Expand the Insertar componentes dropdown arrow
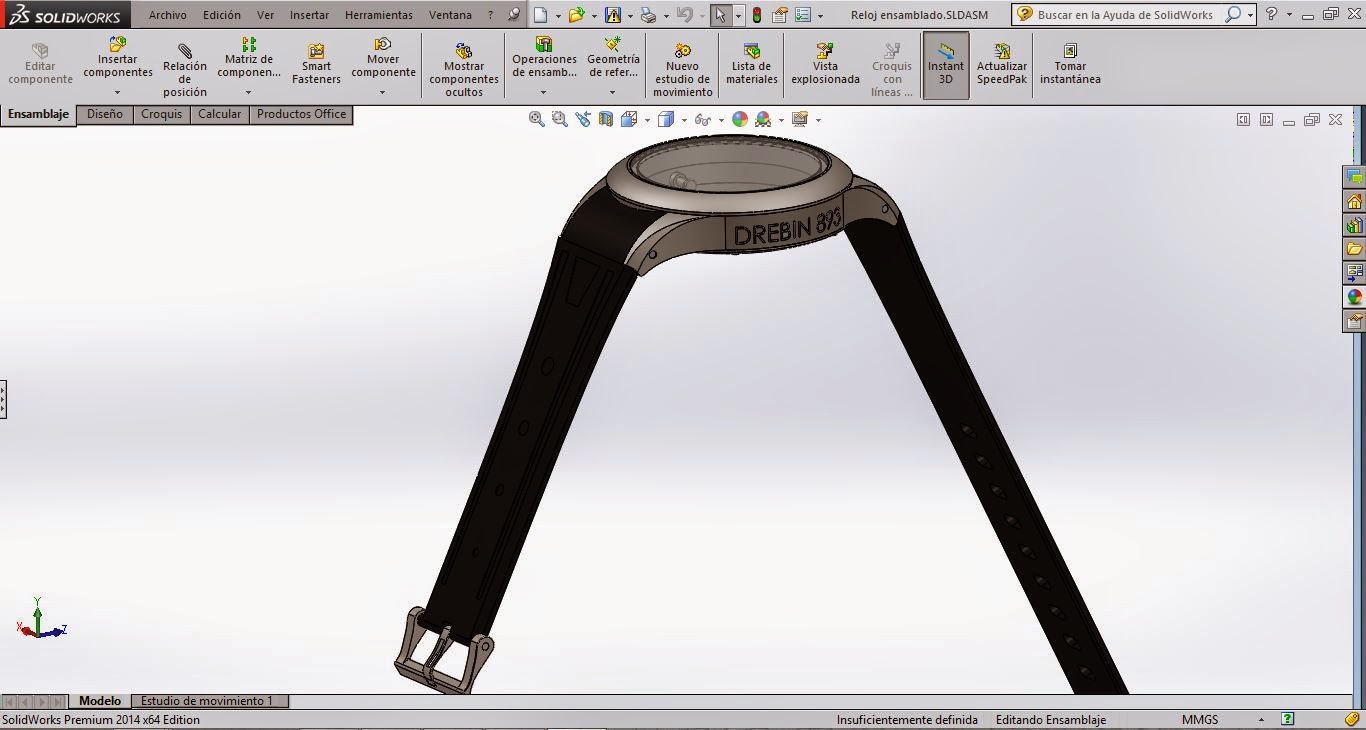 (117, 93)
